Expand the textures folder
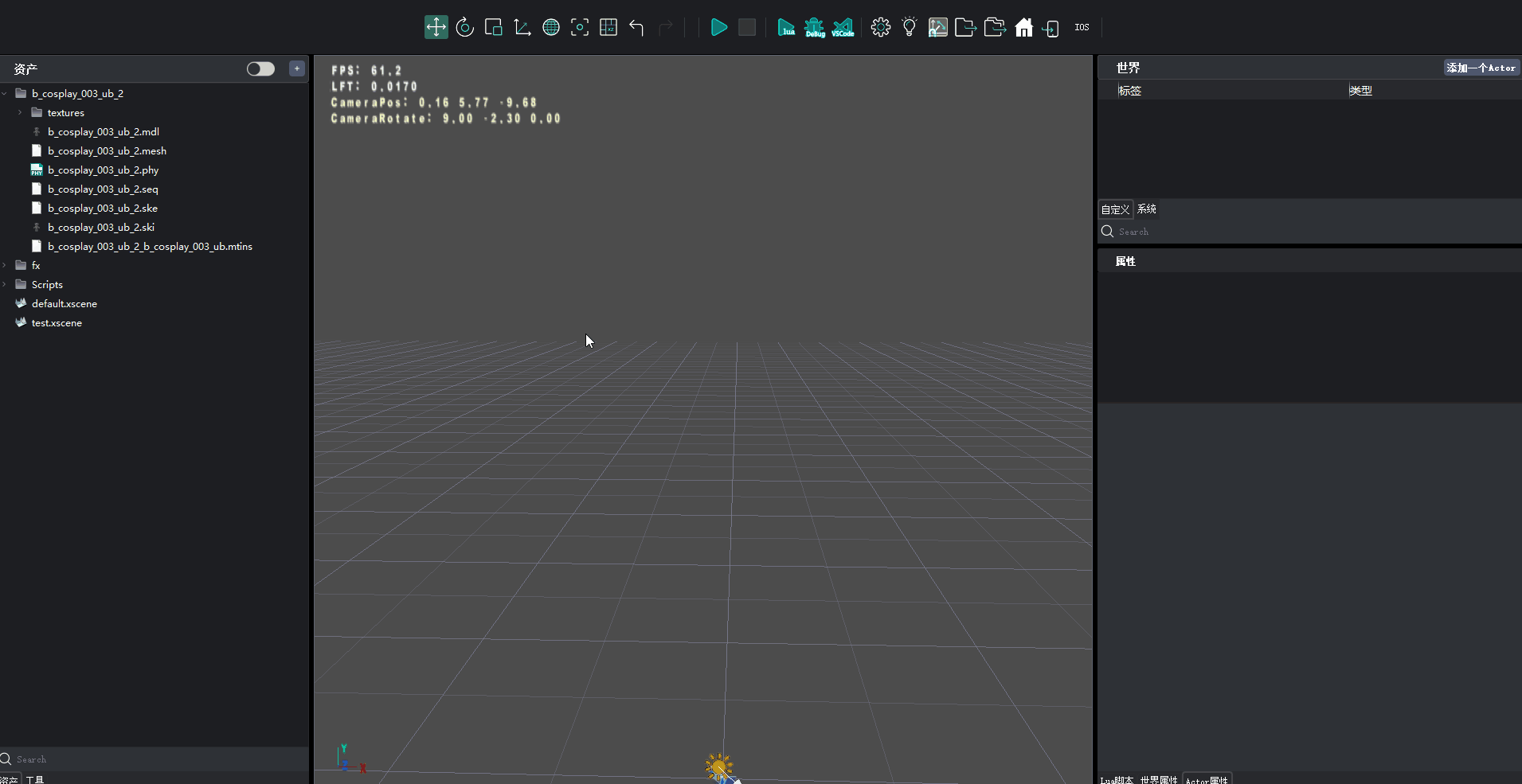Image resolution: width=1522 pixels, height=784 pixels. point(20,113)
